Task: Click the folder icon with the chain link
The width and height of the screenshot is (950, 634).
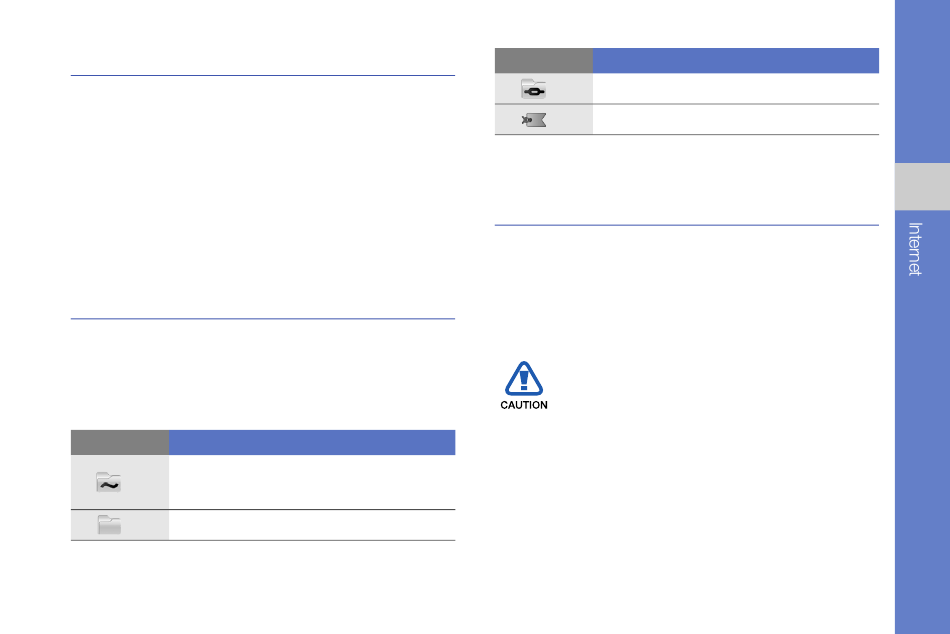Action: click(x=533, y=89)
